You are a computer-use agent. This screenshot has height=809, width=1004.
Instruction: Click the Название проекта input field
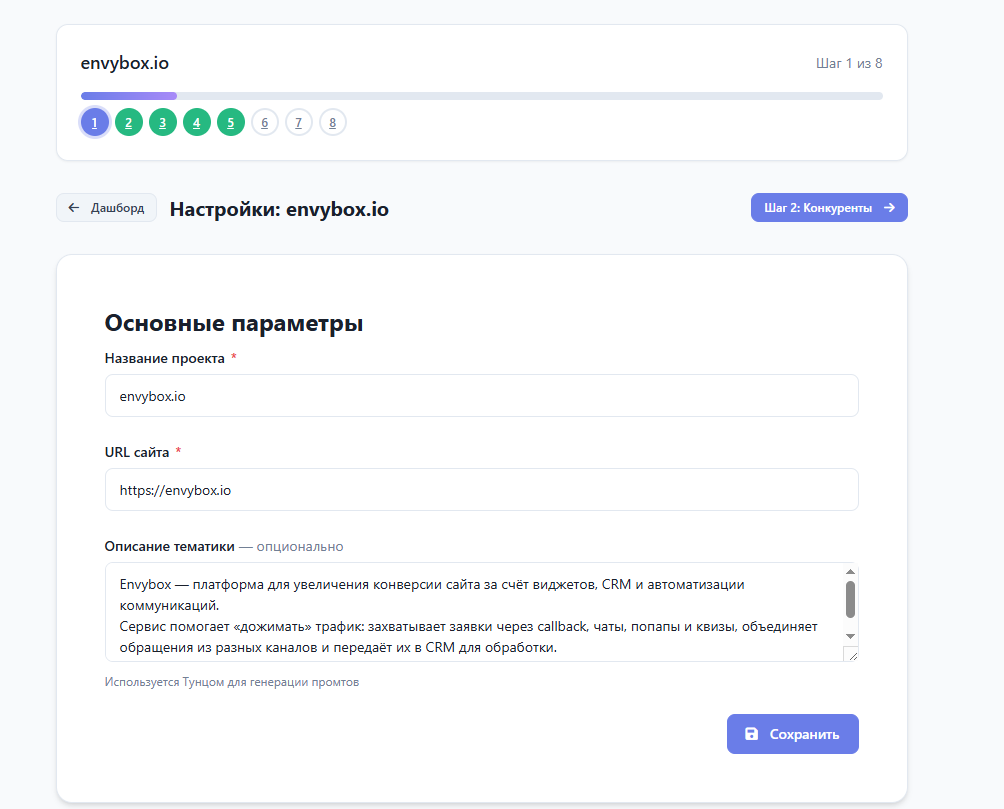coord(481,396)
